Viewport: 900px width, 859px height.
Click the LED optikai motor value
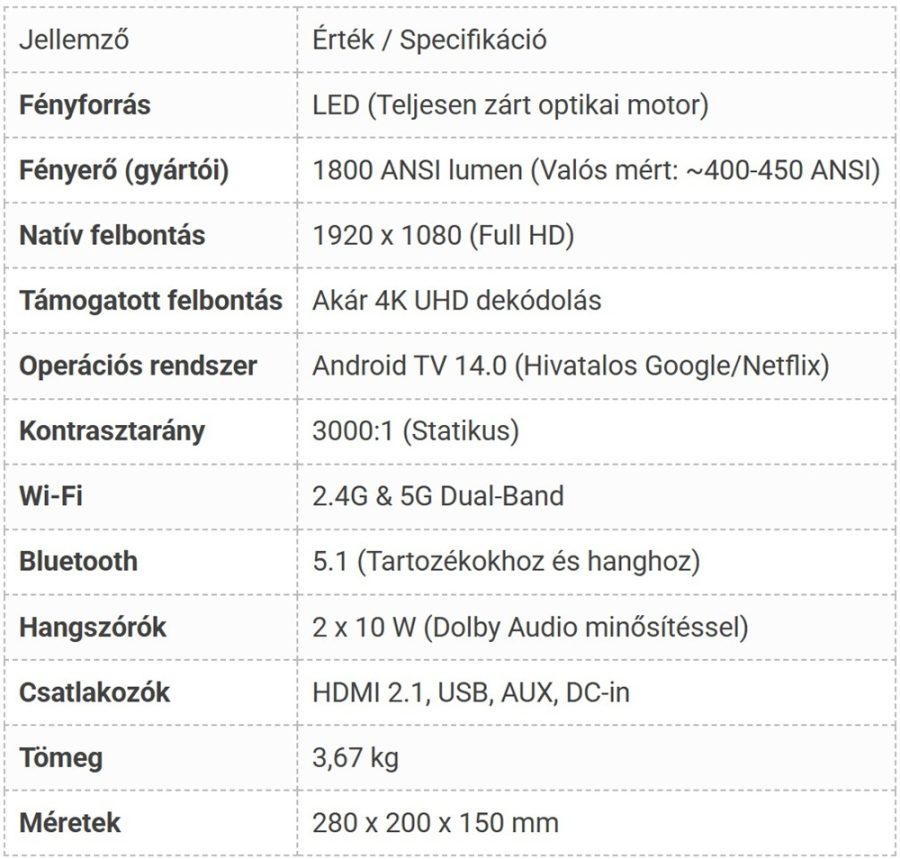coord(510,105)
